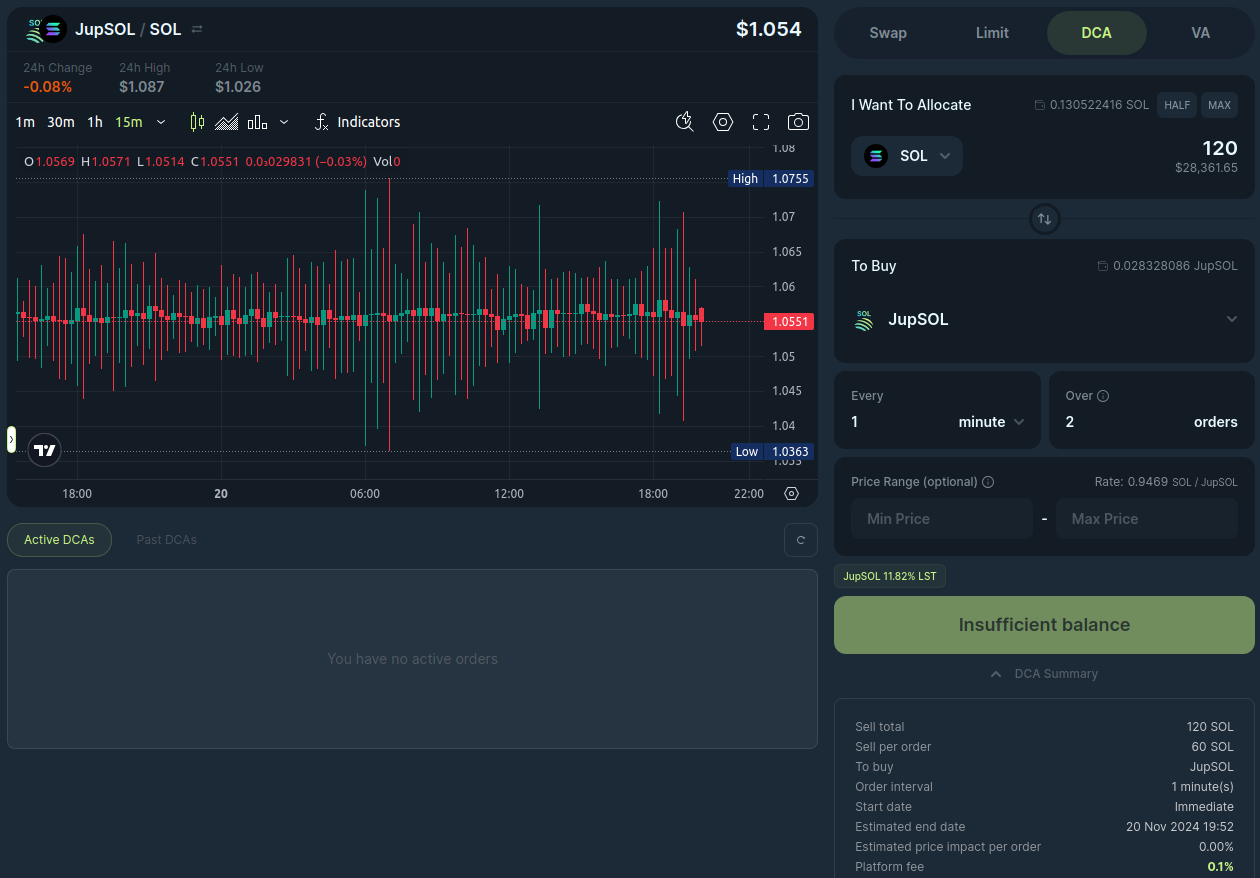
Task: Click 24h Low value $1.026
Action: [x=238, y=87]
